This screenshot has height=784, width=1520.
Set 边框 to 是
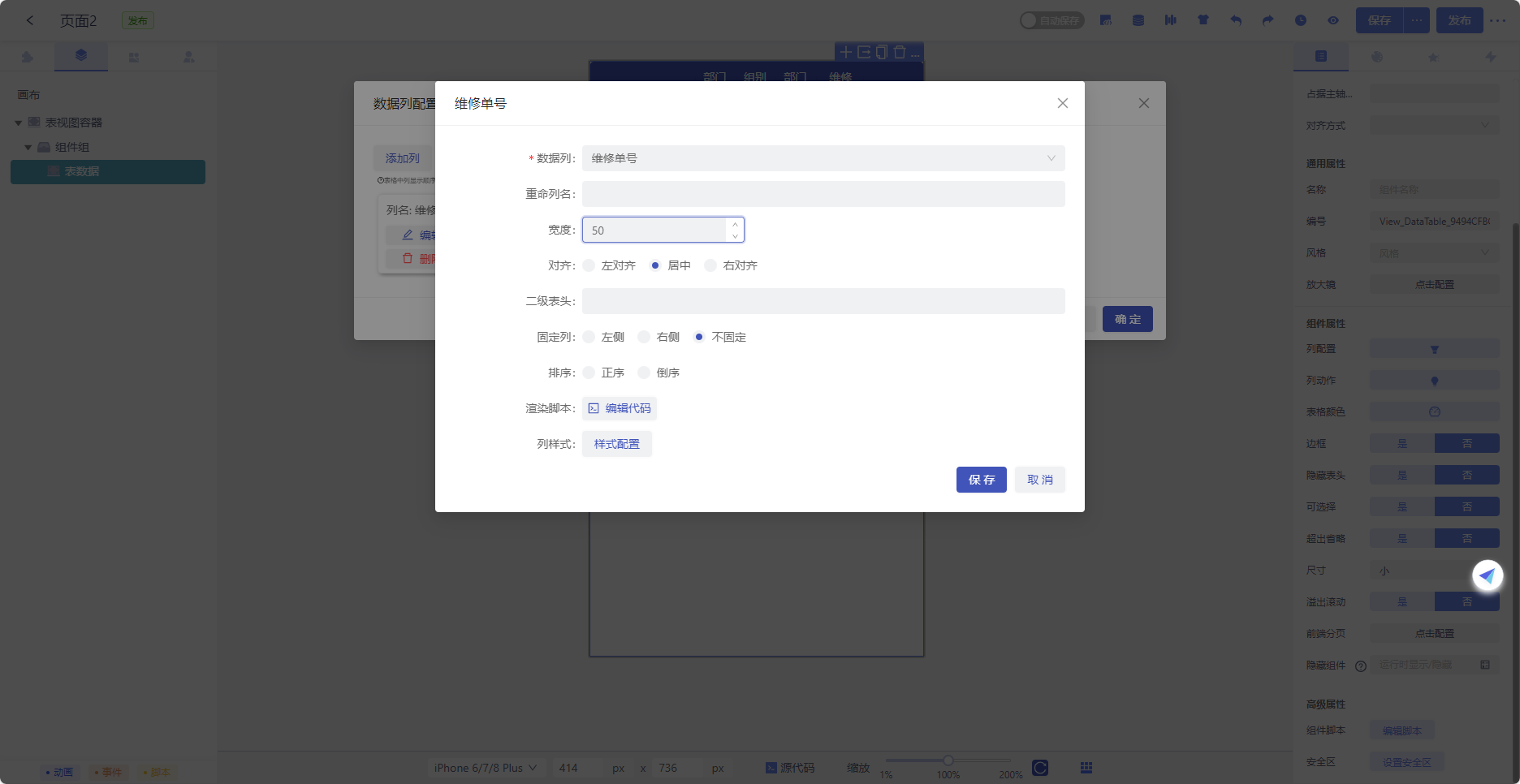[1402, 443]
